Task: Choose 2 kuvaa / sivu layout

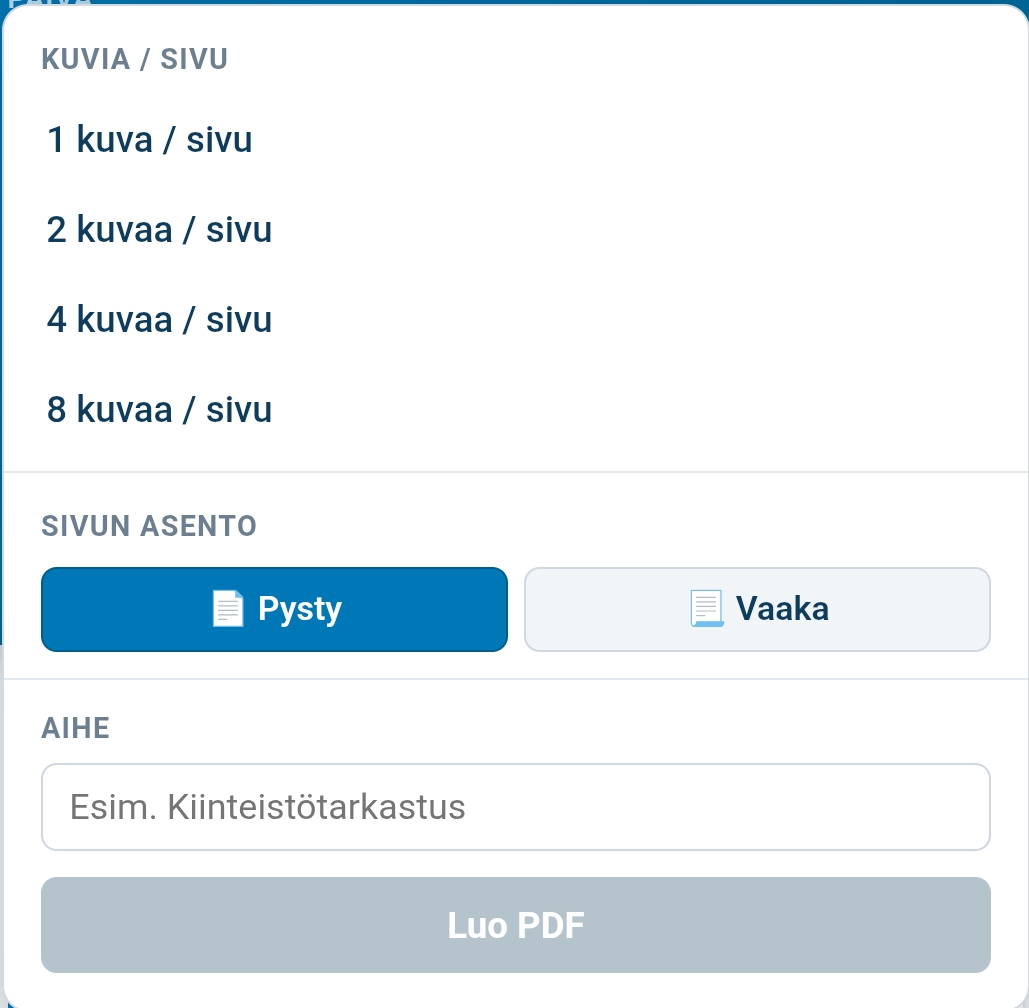Action: tap(158, 230)
